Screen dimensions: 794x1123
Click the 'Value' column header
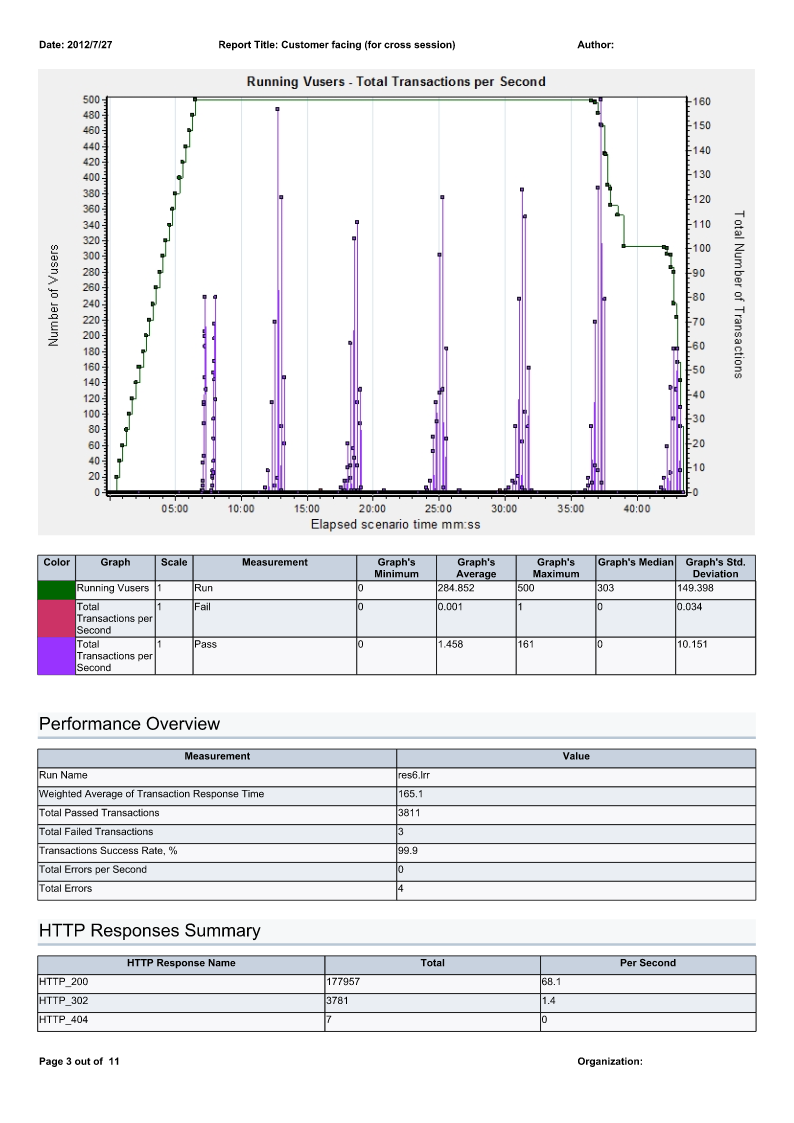coord(576,756)
